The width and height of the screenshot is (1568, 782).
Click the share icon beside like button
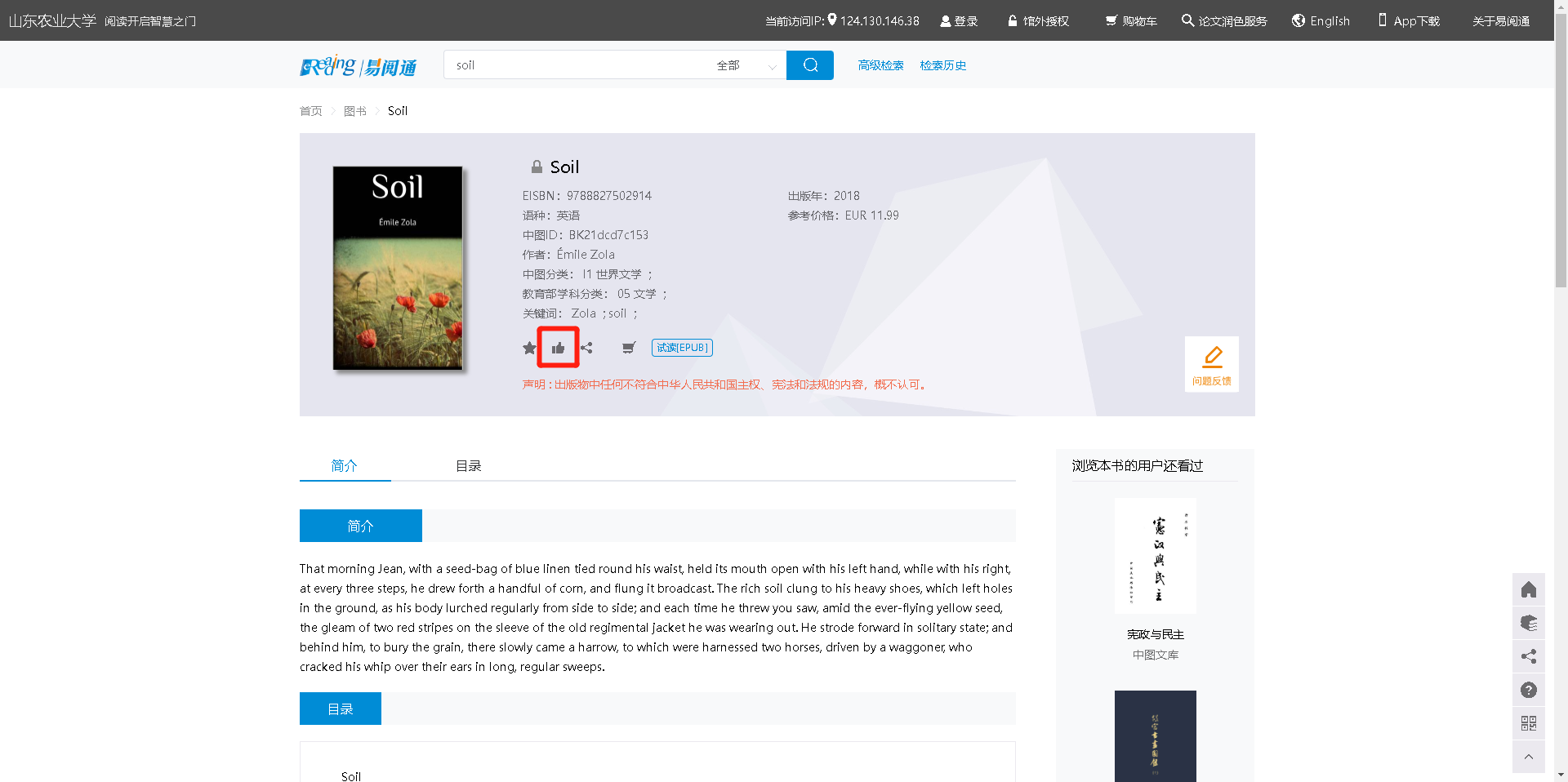586,348
